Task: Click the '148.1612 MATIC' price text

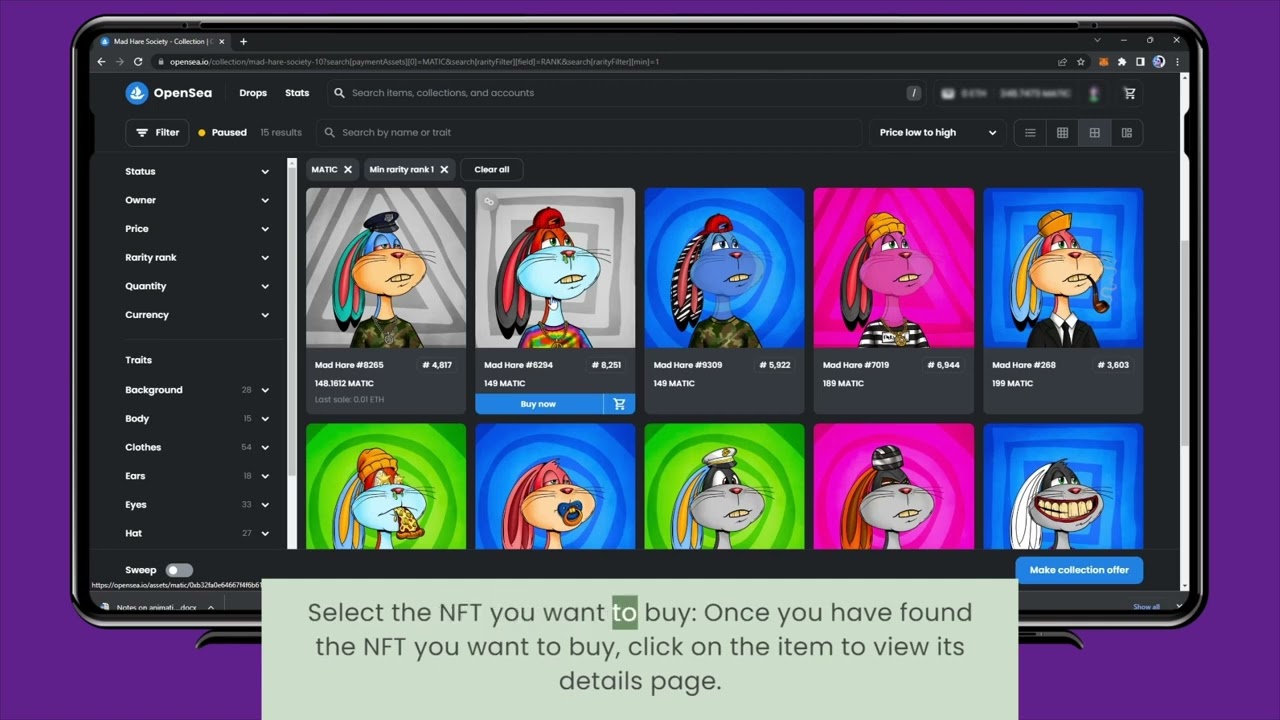Action: 344,384
